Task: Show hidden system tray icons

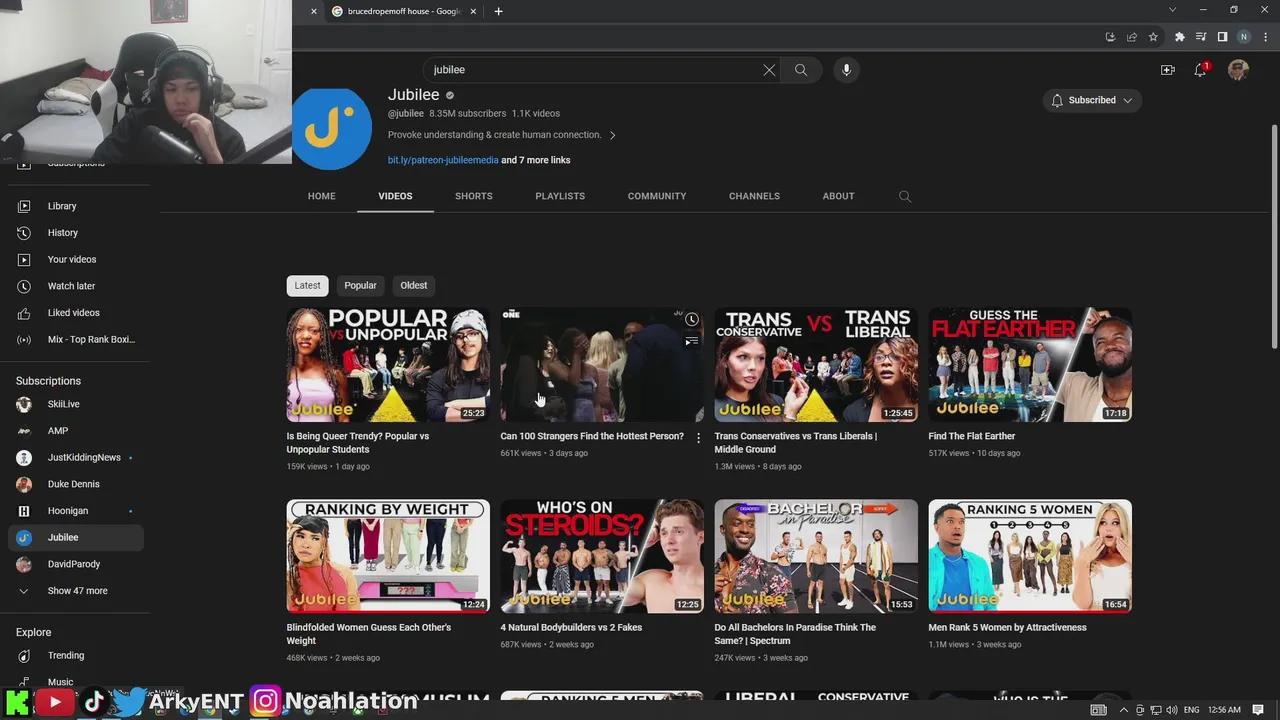Action: pos(1123,710)
